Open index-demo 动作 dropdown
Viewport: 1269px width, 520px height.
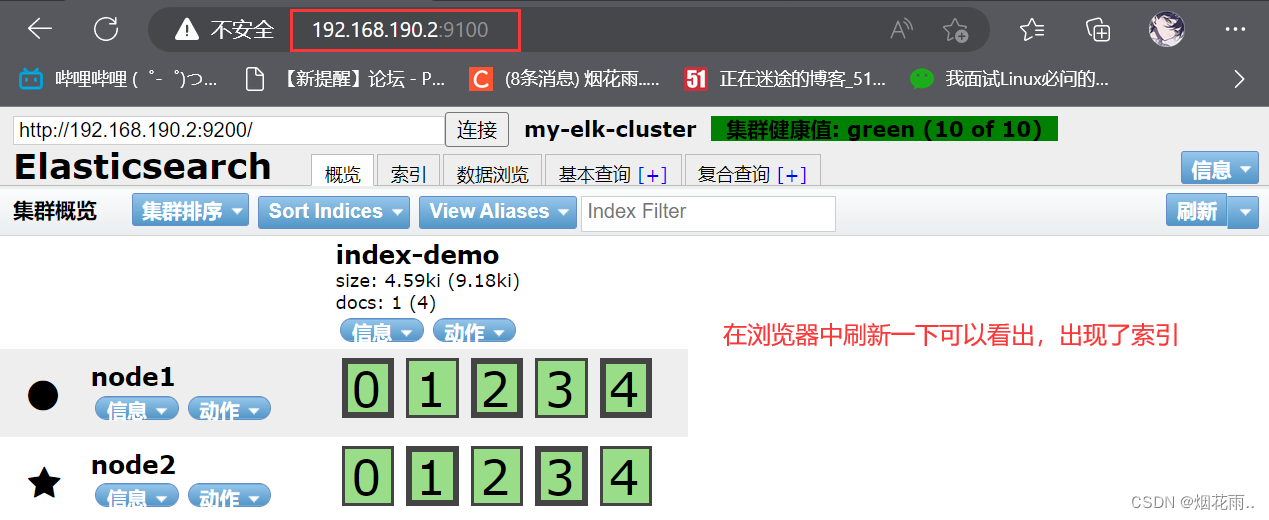pyautogui.click(x=474, y=331)
